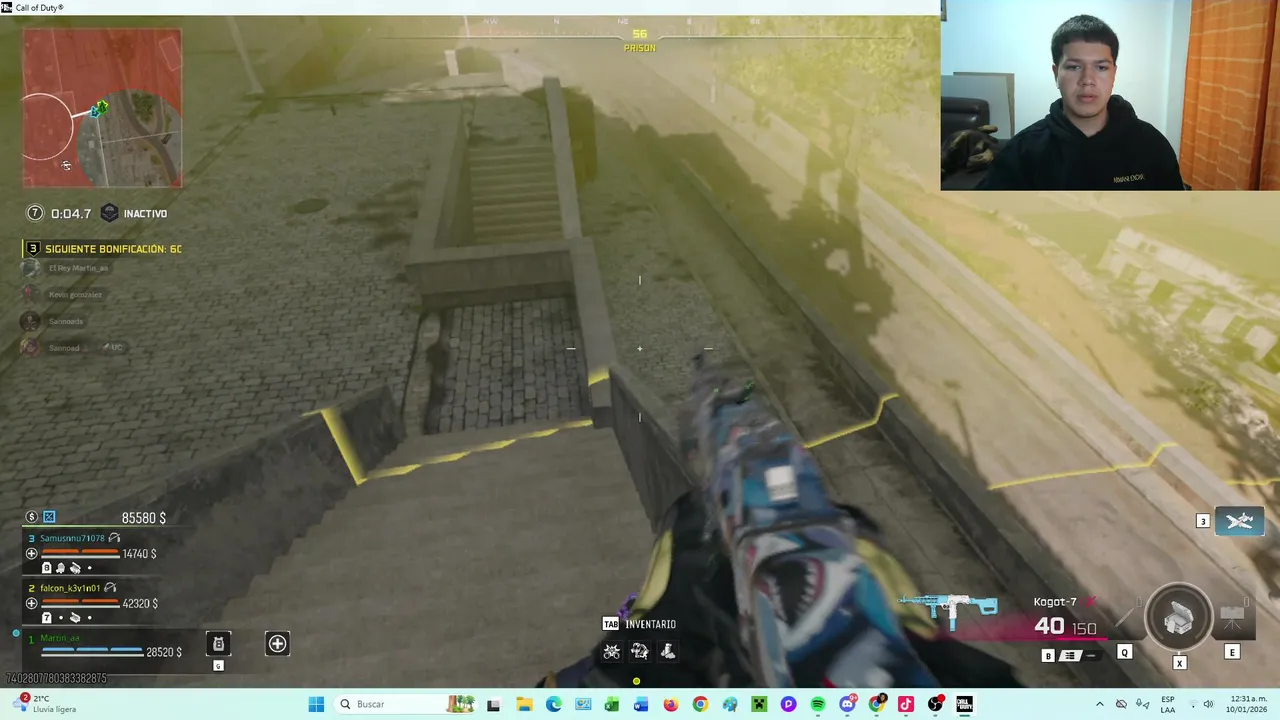Click Samusnnu71078 armor plate count icon
The height and width of the screenshot is (720, 1280).
[x=46, y=568]
